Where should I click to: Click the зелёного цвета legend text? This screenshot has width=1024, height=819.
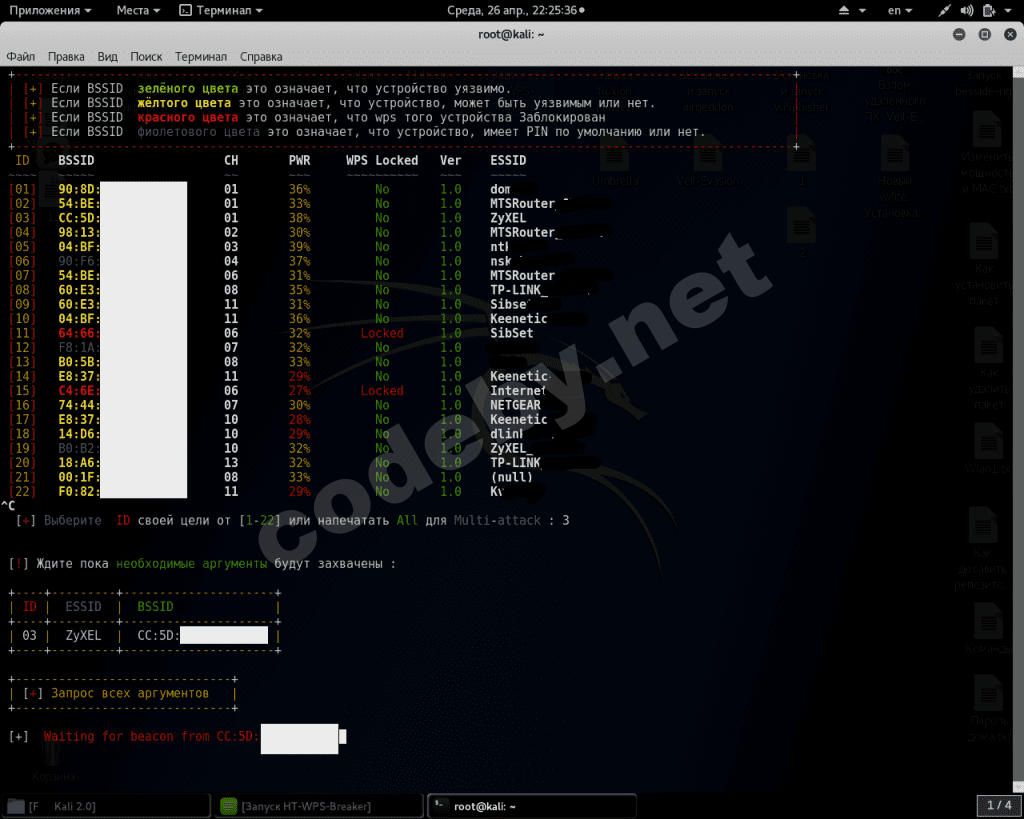pos(187,89)
